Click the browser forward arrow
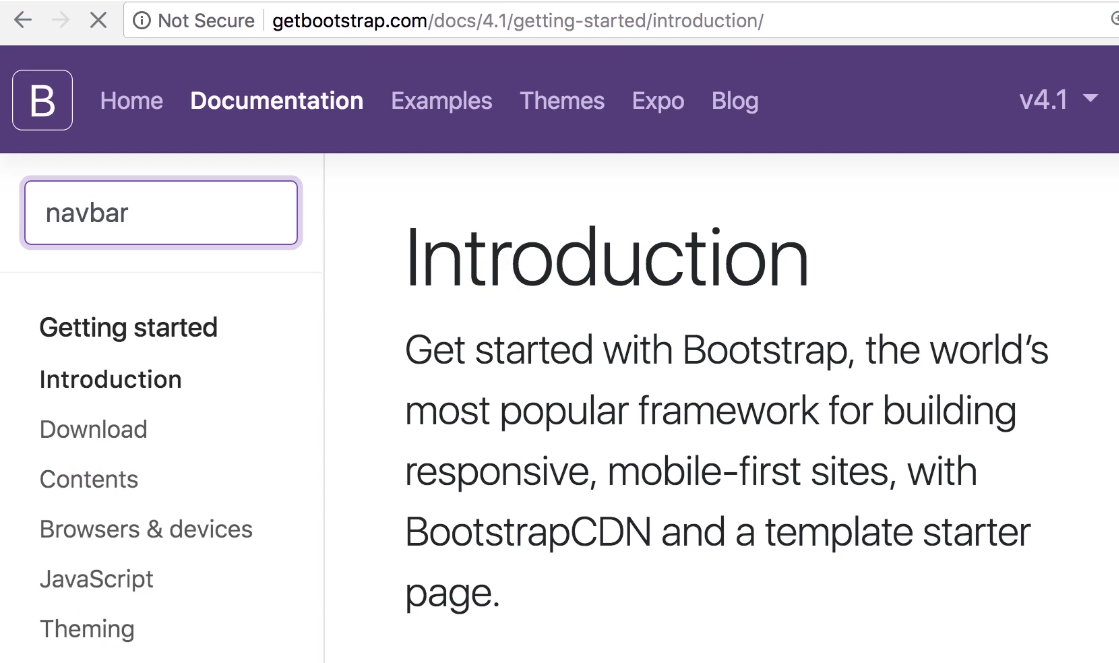Screen dimensions: 1119x663 [x=61, y=20]
